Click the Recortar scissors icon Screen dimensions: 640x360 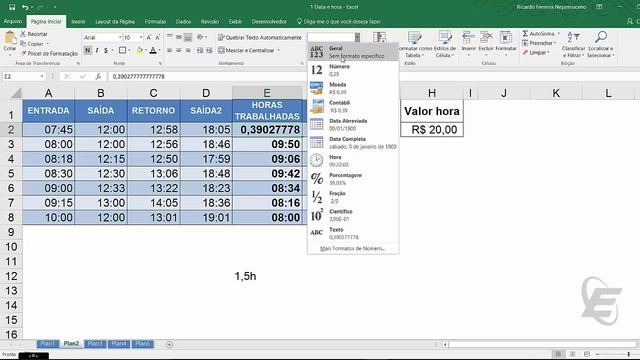coord(23,34)
